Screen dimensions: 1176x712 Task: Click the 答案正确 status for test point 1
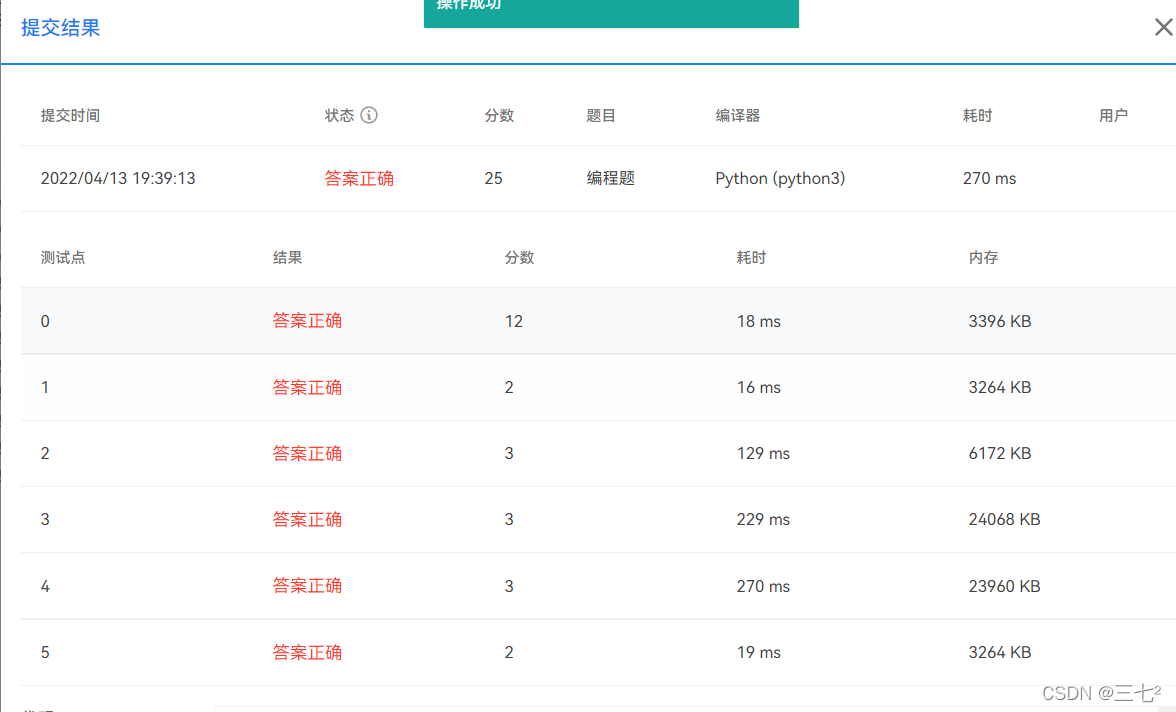point(307,387)
